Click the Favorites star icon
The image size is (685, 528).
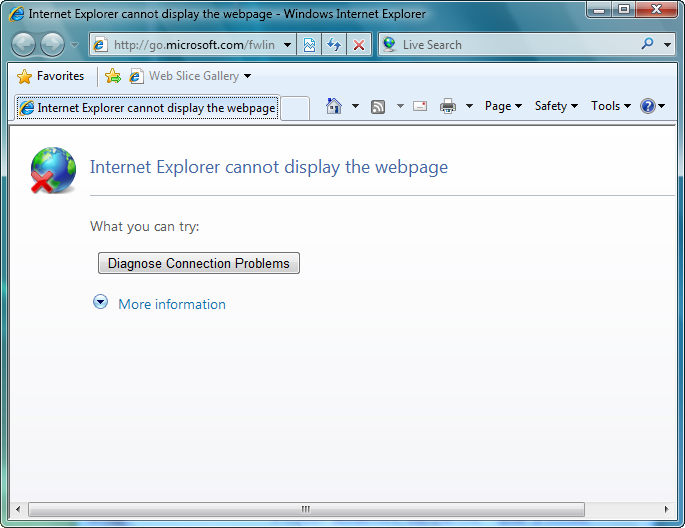pos(24,76)
